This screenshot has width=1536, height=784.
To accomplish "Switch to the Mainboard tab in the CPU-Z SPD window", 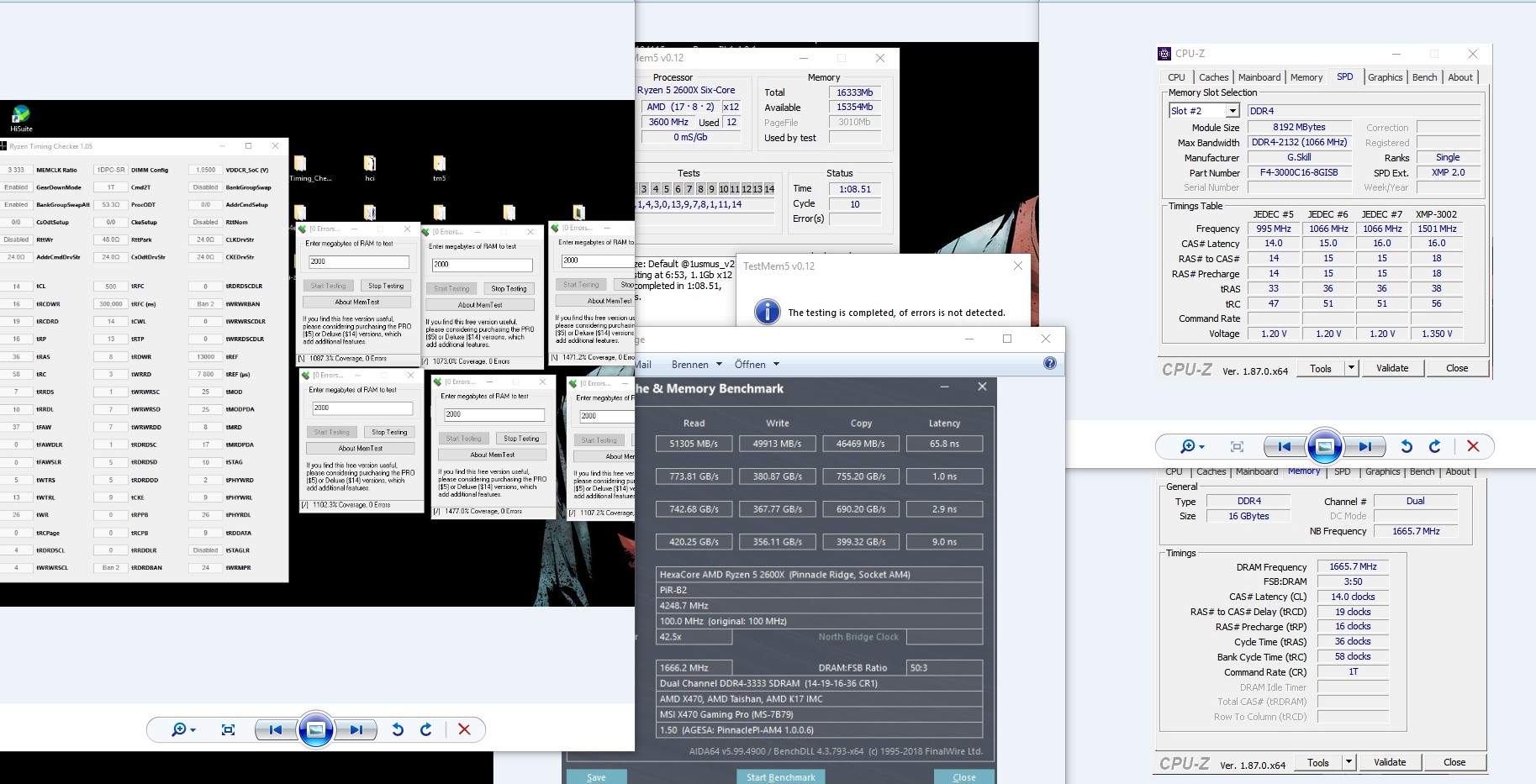I will [x=1259, y=77].
